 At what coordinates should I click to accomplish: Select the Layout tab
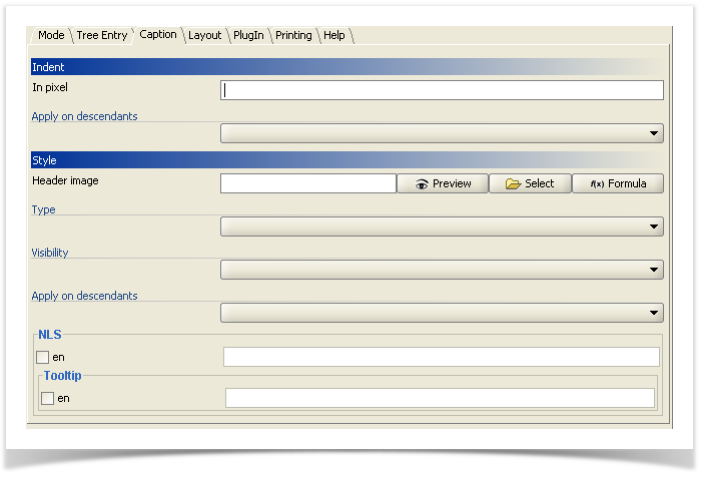tap(205, 35)
